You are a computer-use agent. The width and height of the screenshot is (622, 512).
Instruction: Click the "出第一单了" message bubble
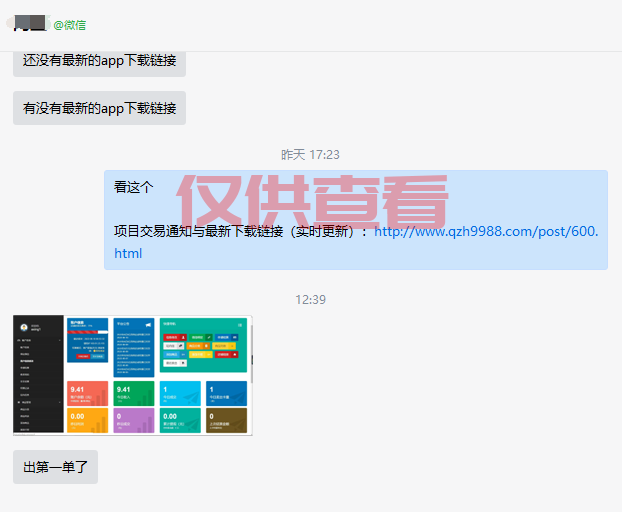coord(55,467)
